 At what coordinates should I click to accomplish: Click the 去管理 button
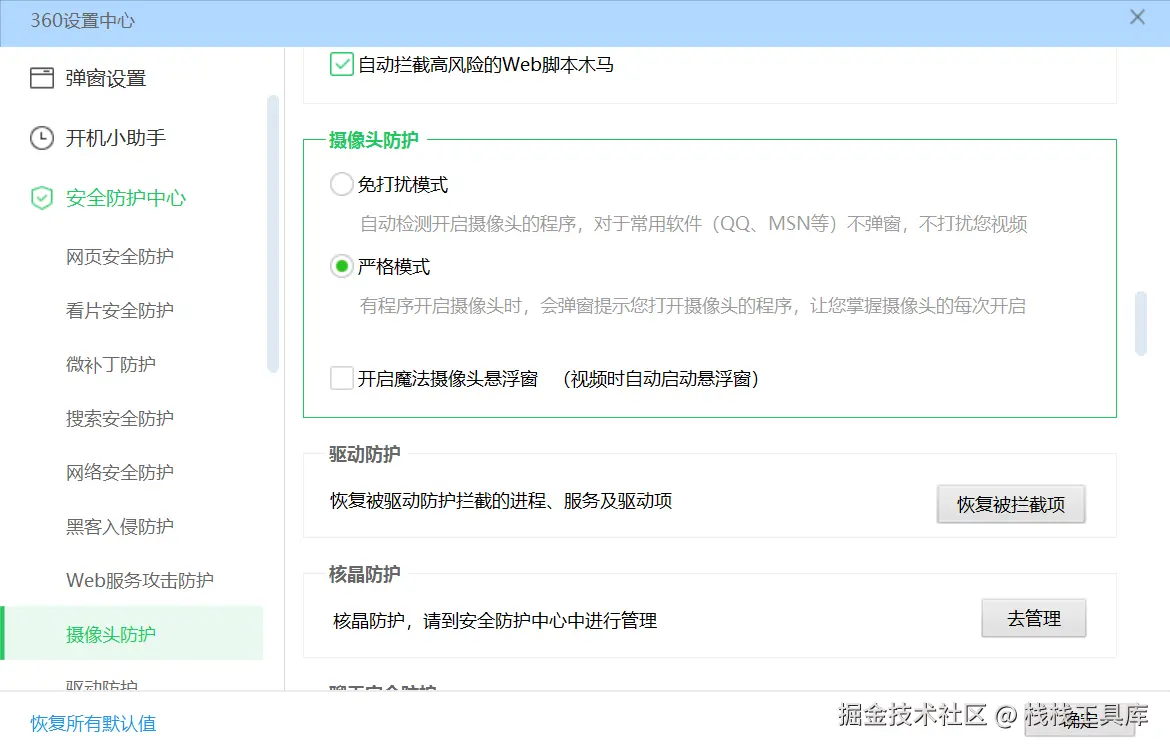click(1033, 618)
